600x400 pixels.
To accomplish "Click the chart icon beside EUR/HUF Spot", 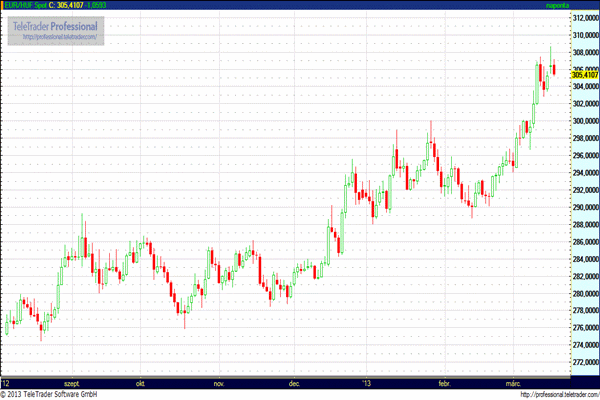I will click(x=5, y=5).
